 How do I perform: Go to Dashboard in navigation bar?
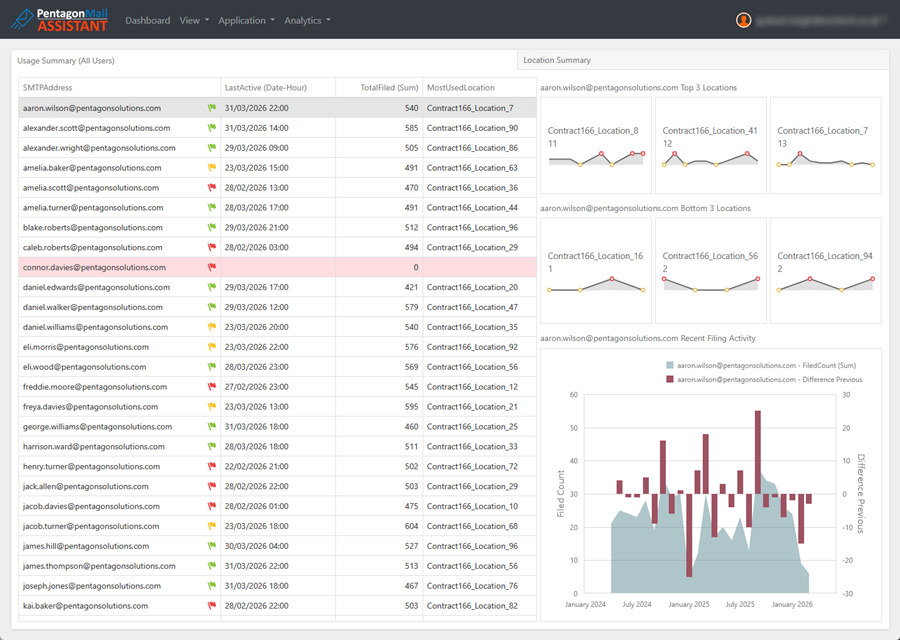148,20
